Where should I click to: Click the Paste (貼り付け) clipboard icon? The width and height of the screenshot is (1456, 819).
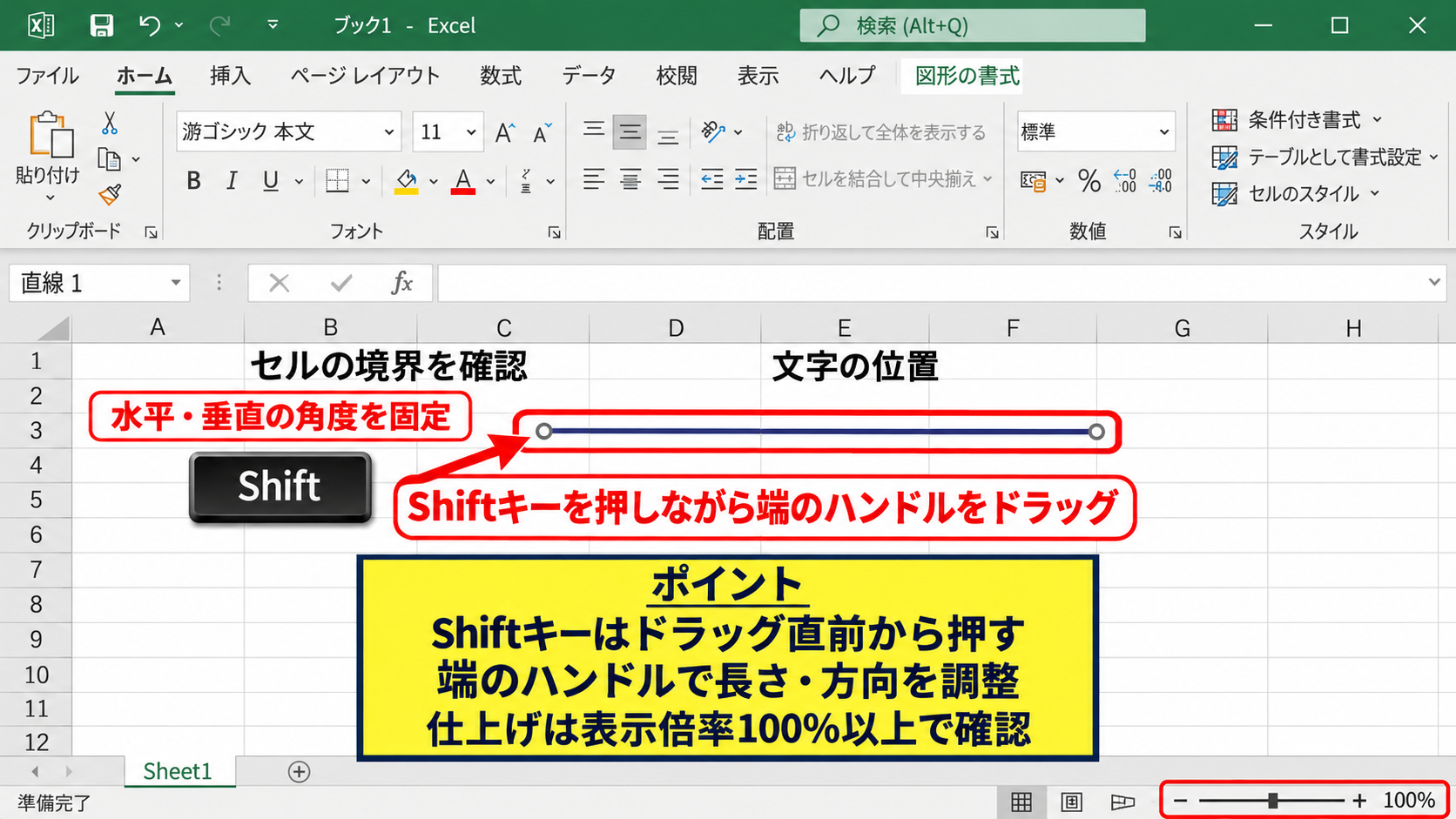50,135
